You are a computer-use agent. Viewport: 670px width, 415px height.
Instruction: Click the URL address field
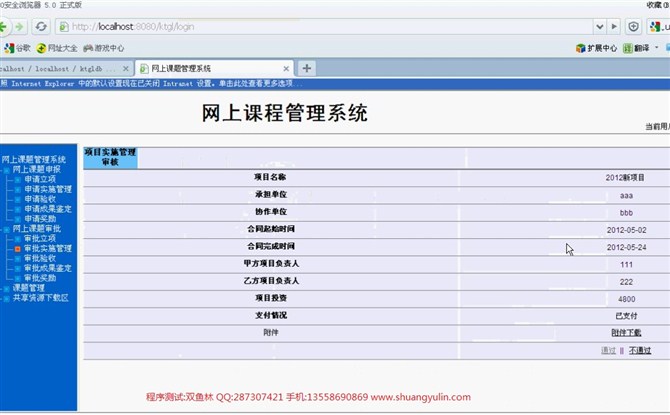[325, 27]
